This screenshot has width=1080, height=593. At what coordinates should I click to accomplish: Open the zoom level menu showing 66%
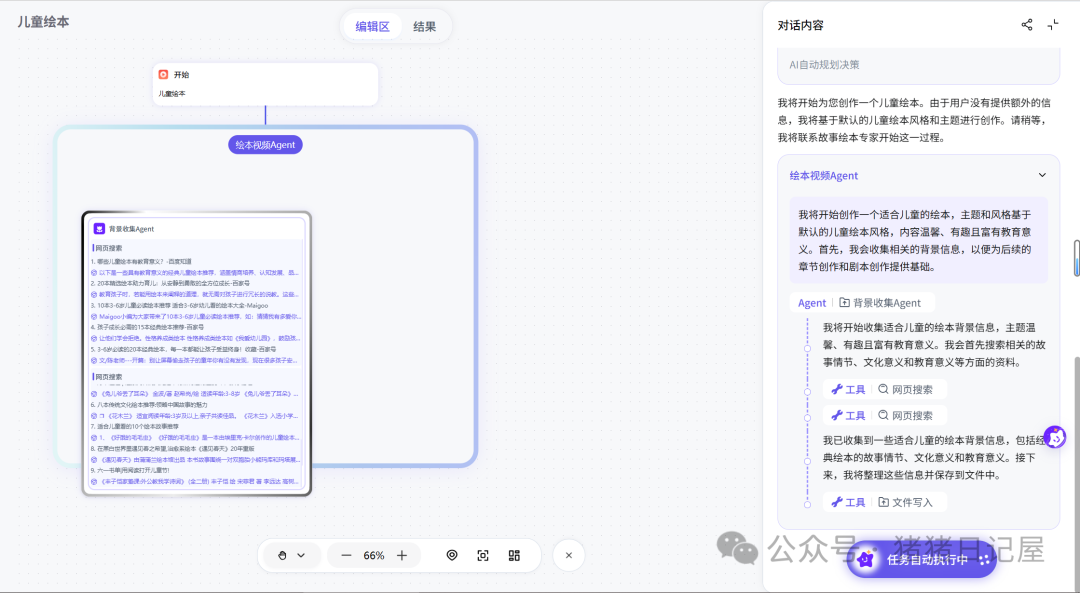pyautogui.click(x=374, y=555)
